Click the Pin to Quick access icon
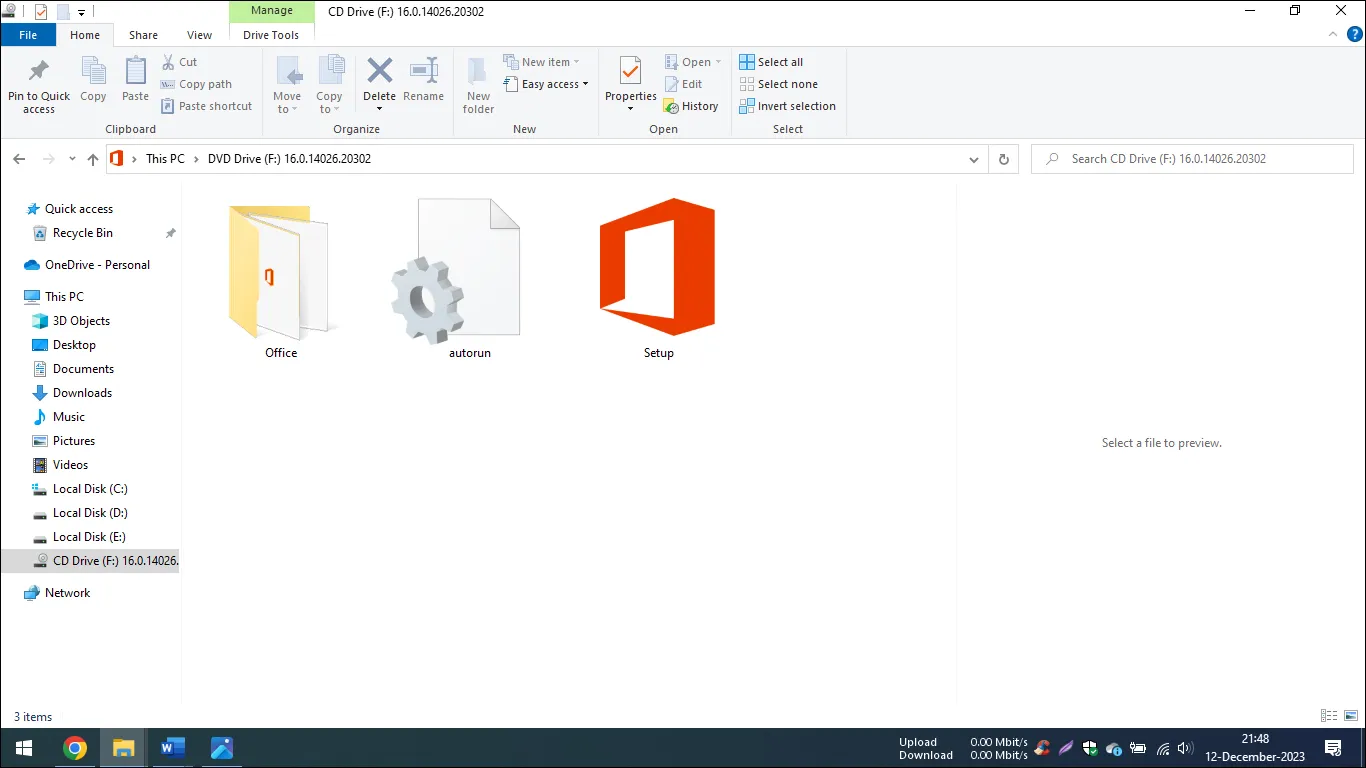Viewport: 1366px width, 768px height. 39,73
